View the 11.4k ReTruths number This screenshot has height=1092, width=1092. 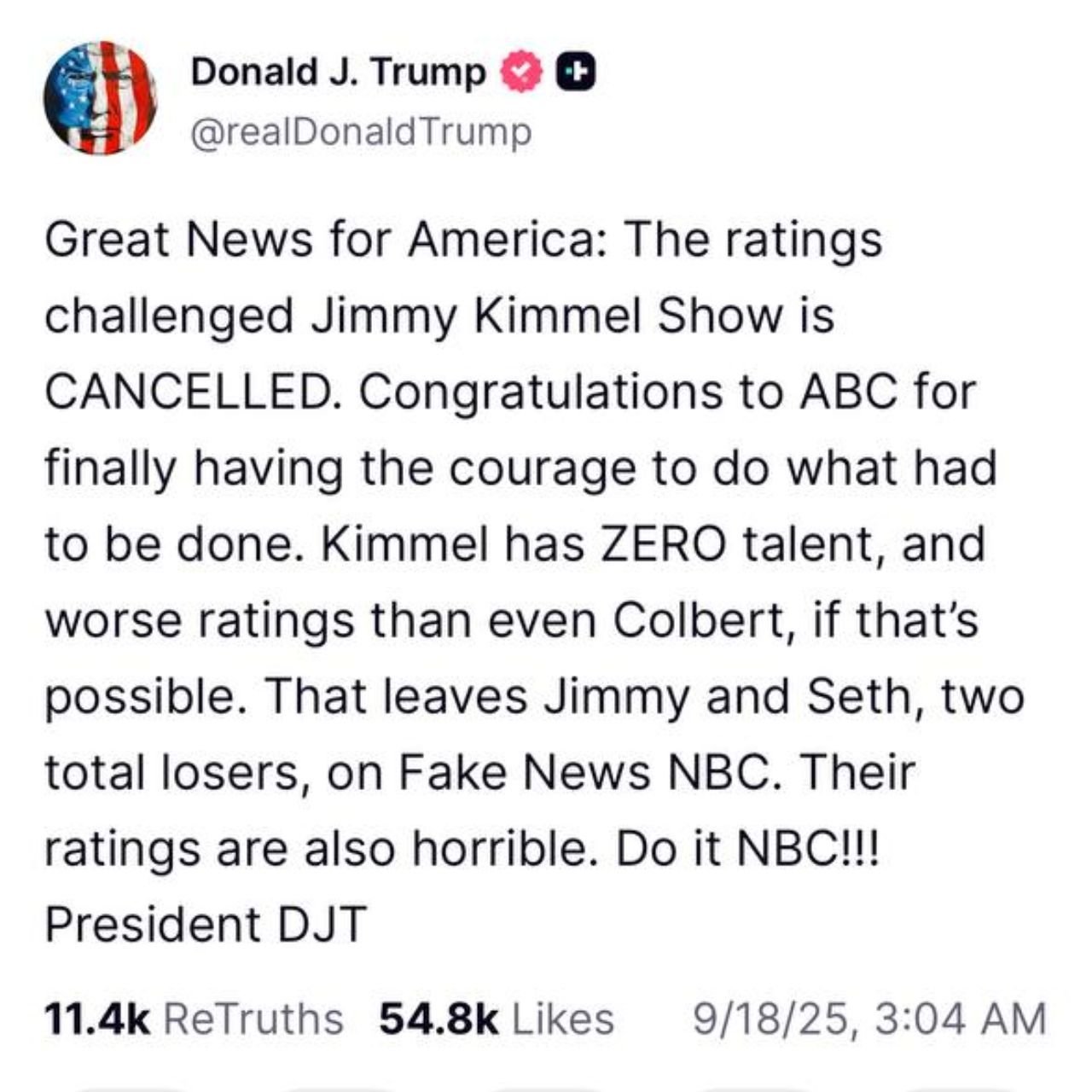coord(98,1019)
